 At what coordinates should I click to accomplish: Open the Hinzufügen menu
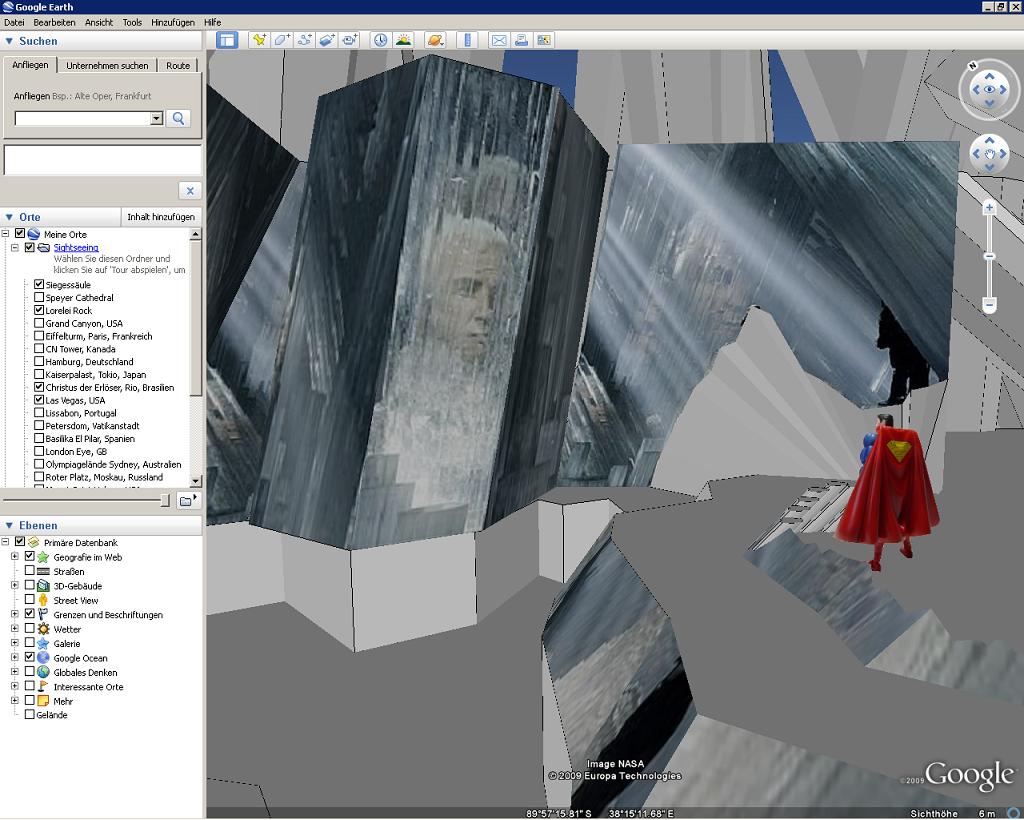click(x=173, y=22)
